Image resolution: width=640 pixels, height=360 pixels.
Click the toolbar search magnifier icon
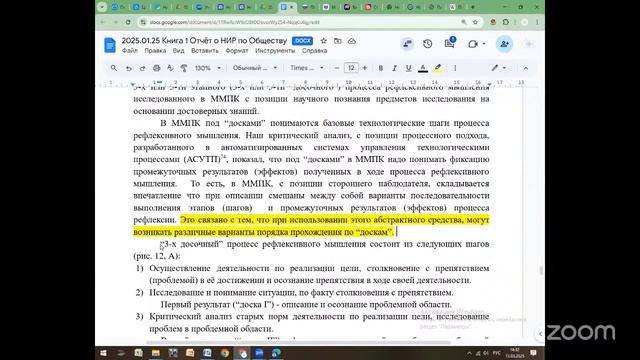114,68
